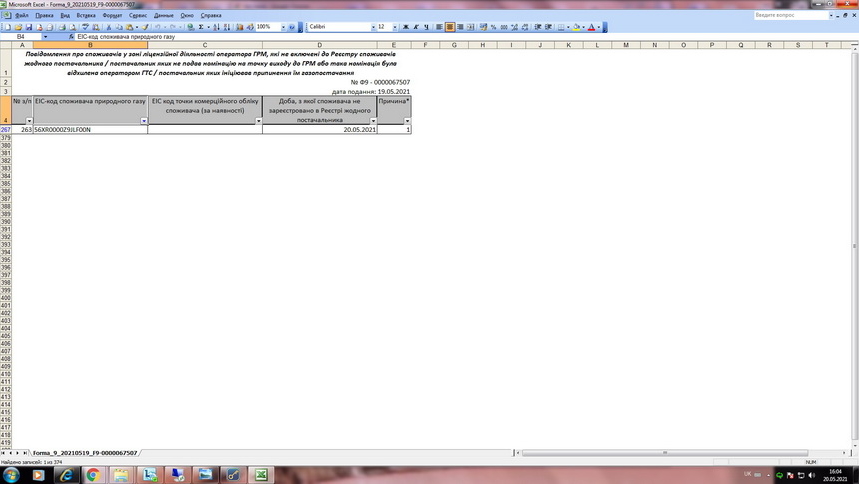
Task: Open the Формат menu
Action: (112, 16)
